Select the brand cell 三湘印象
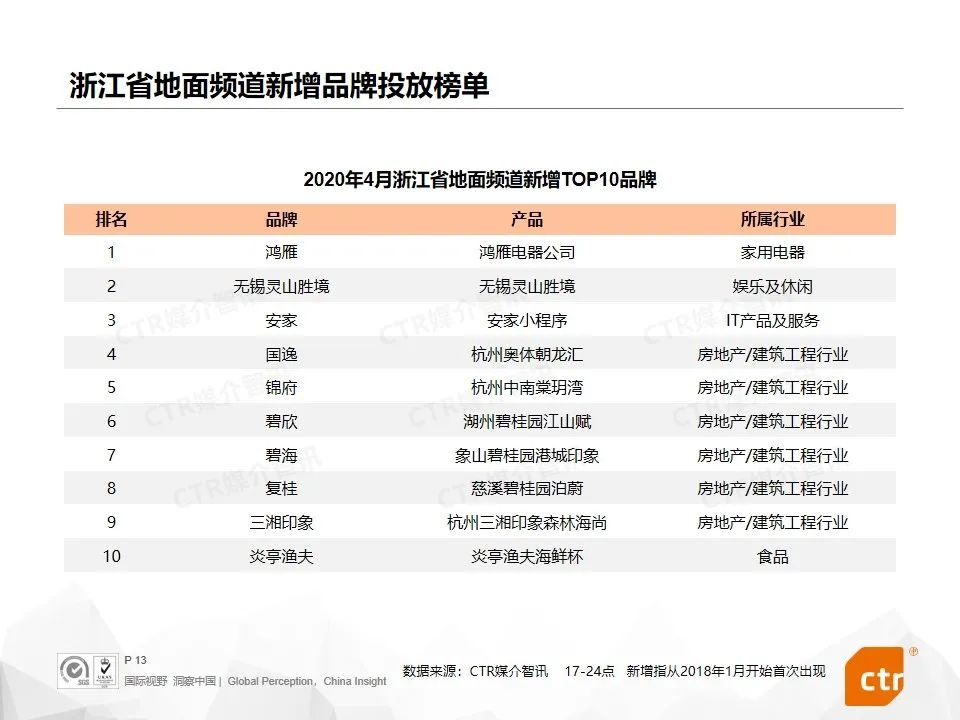The height and width of the screenshot is (720, 960). click(x=281, y=523)
